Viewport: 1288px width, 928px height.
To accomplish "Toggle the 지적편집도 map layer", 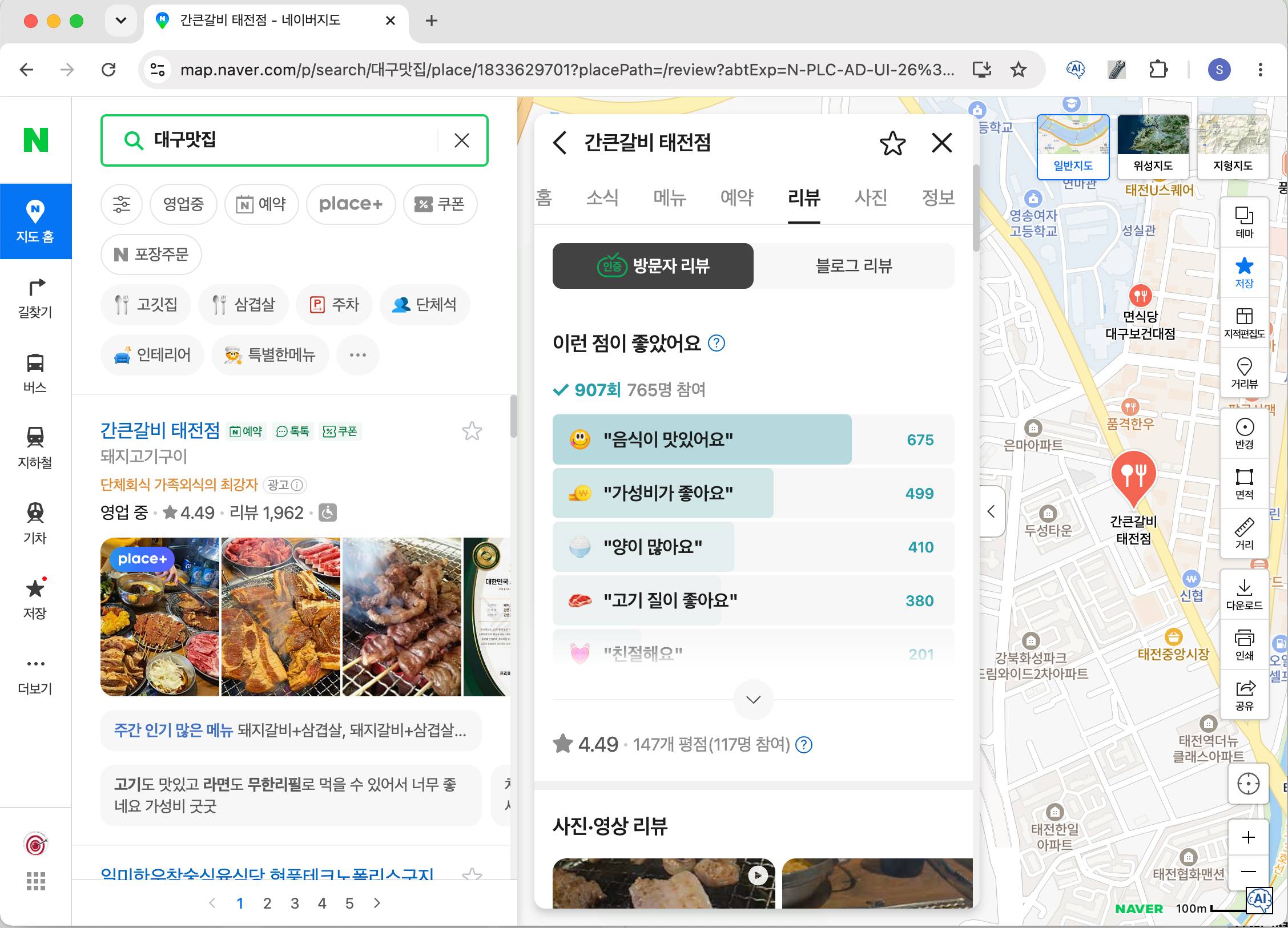I will [1245, 323].
